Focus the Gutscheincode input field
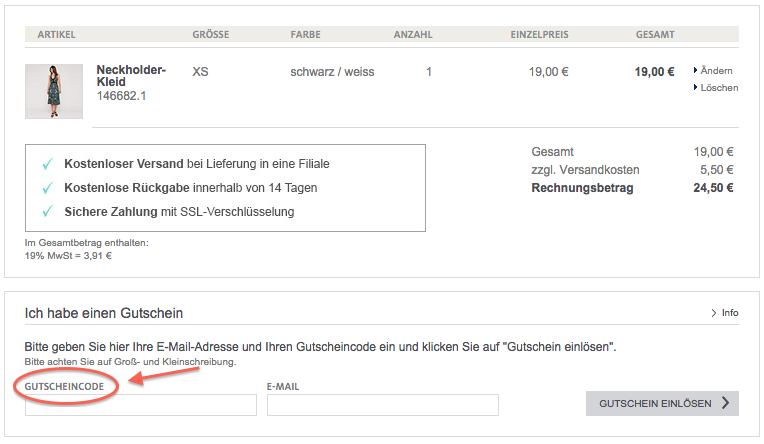Screen dimensions: 764x444 click(x=140, y=405)
